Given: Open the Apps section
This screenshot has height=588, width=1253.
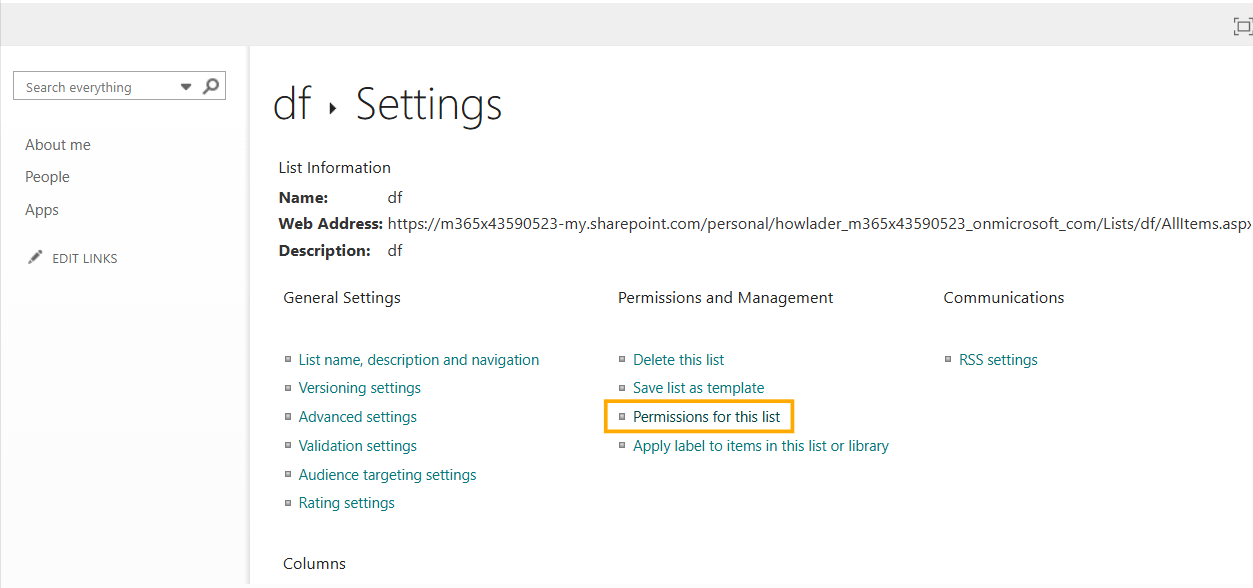Looking at the screenshot, I should pyautogui.click(x=41, y=209).
